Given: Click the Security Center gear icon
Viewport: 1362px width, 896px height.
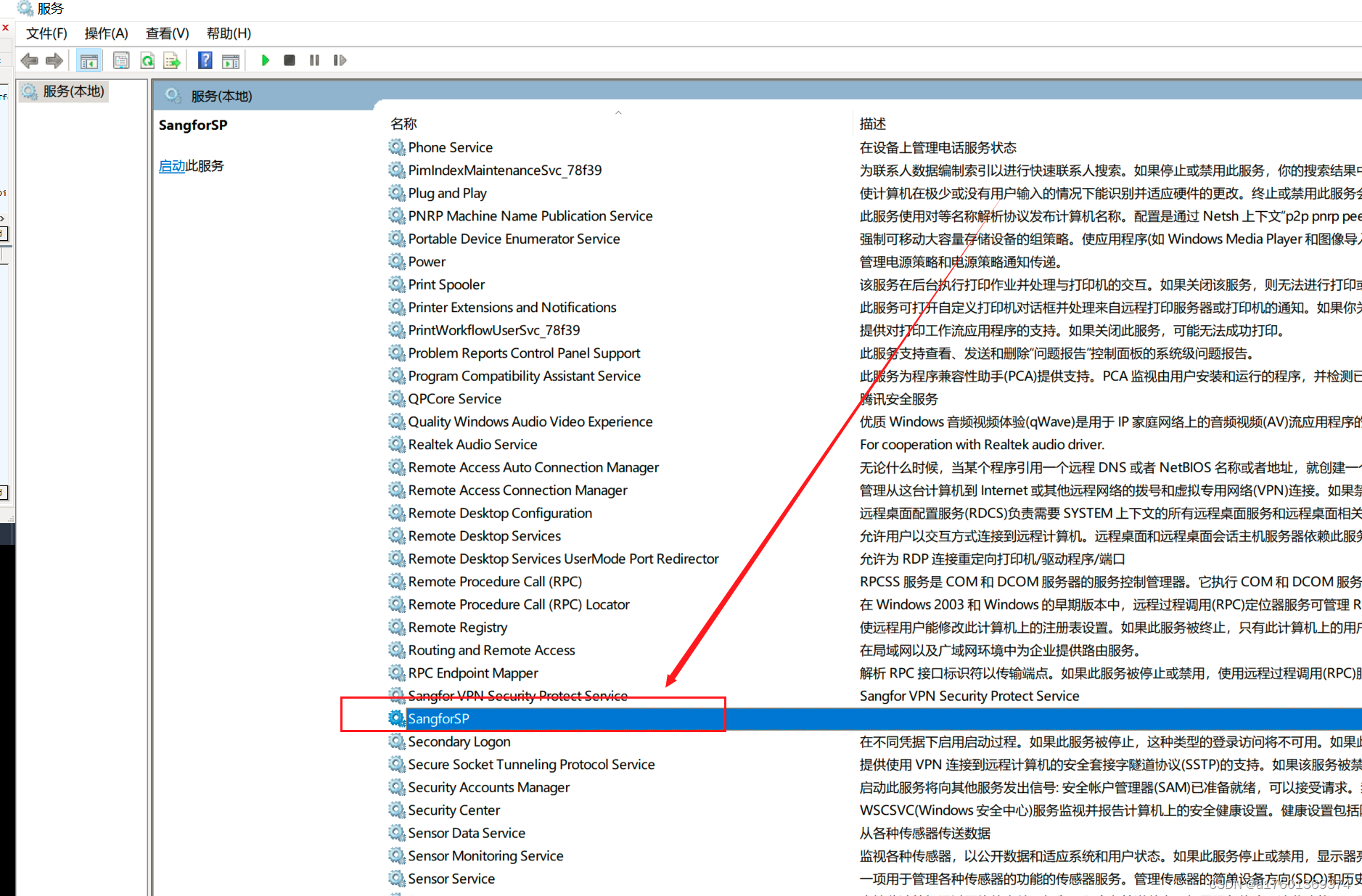Looking at the screenshot, I should pos(397,810).
